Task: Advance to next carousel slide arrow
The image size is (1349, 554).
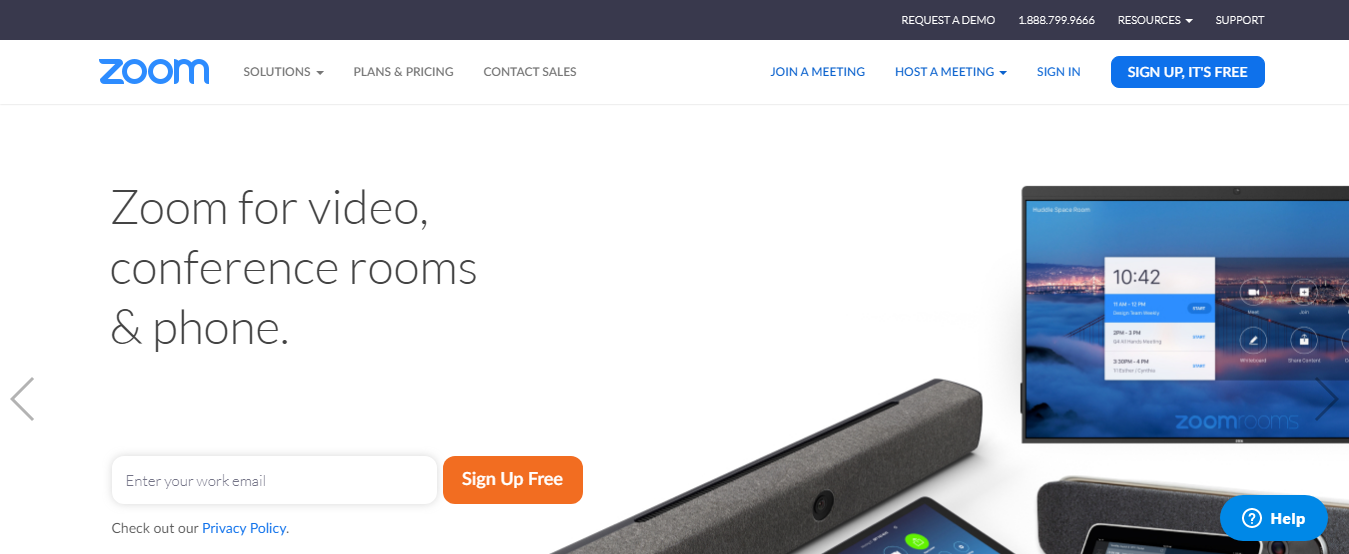Action: (x=1326, y=399)
